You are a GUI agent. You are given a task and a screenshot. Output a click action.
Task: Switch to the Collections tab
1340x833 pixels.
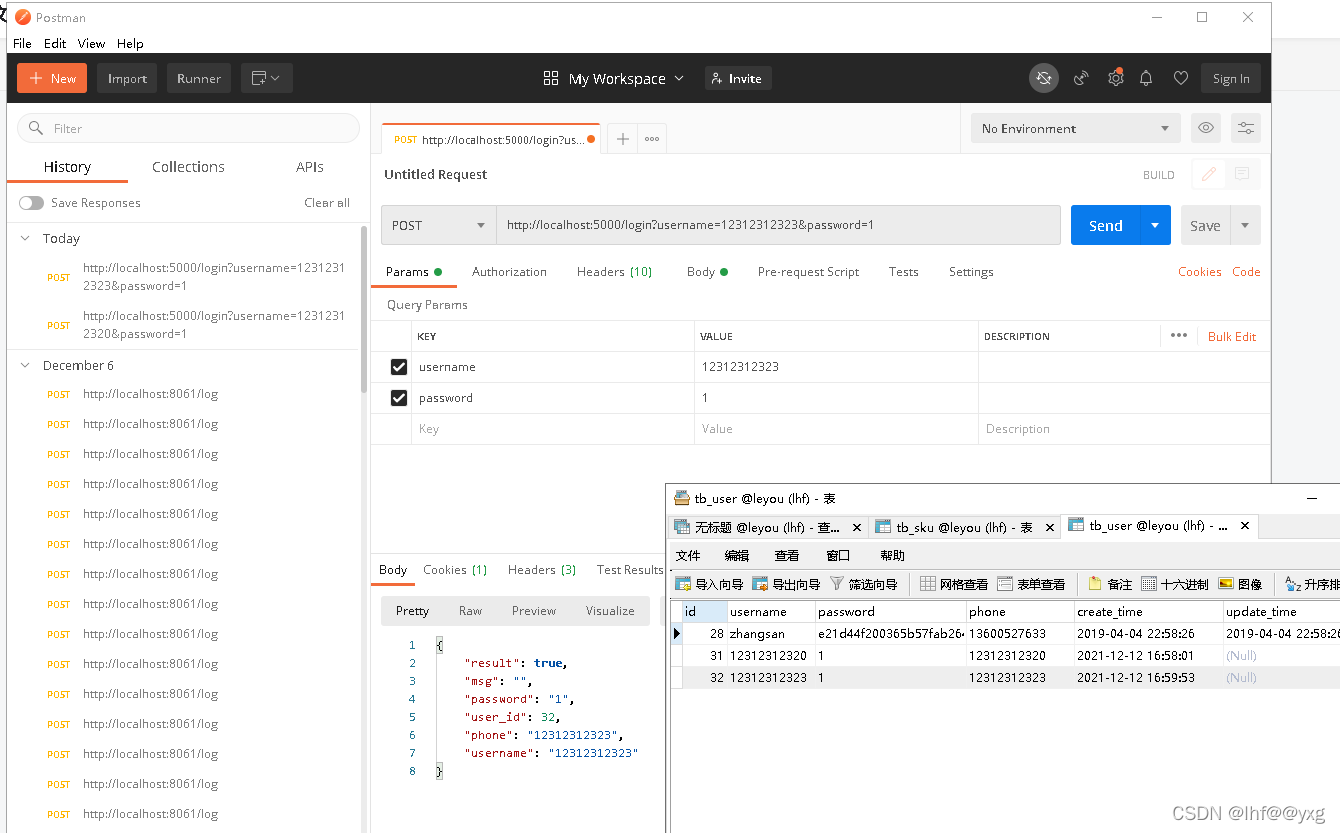188,167
